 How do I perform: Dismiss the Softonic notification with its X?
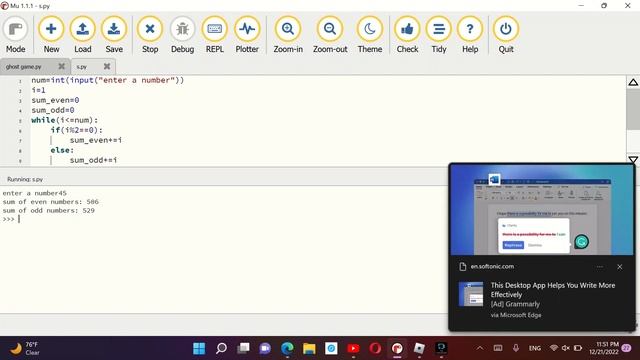pos(620,267)
